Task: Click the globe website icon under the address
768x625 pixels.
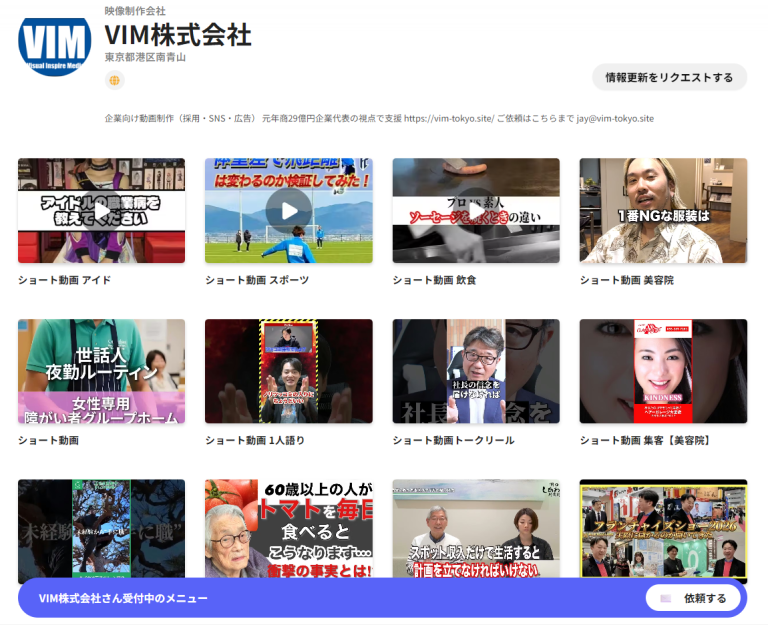Action: click(114, 81)
